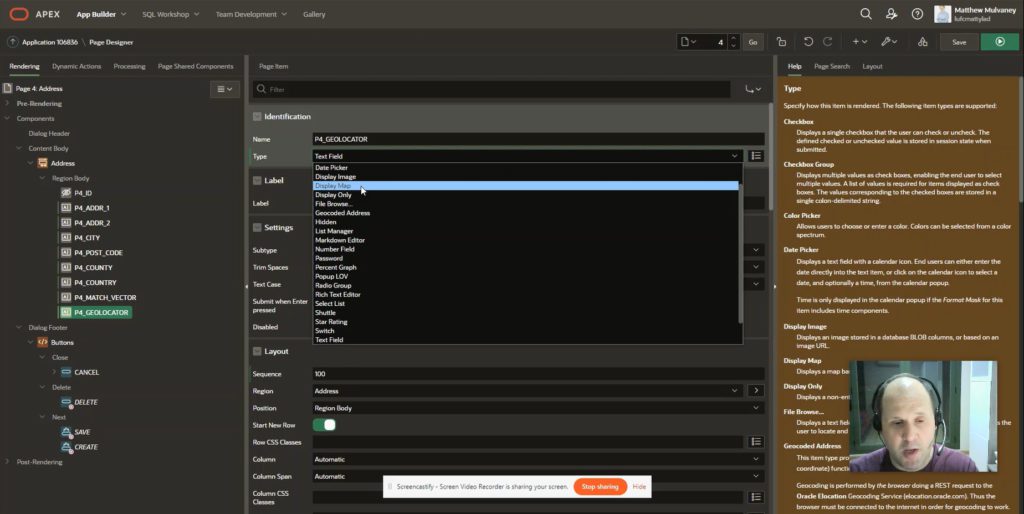Viewport: 1024px width, 514px height.
Task: Open the Region dropdown showing Address
Action: (x=528, y=391)
